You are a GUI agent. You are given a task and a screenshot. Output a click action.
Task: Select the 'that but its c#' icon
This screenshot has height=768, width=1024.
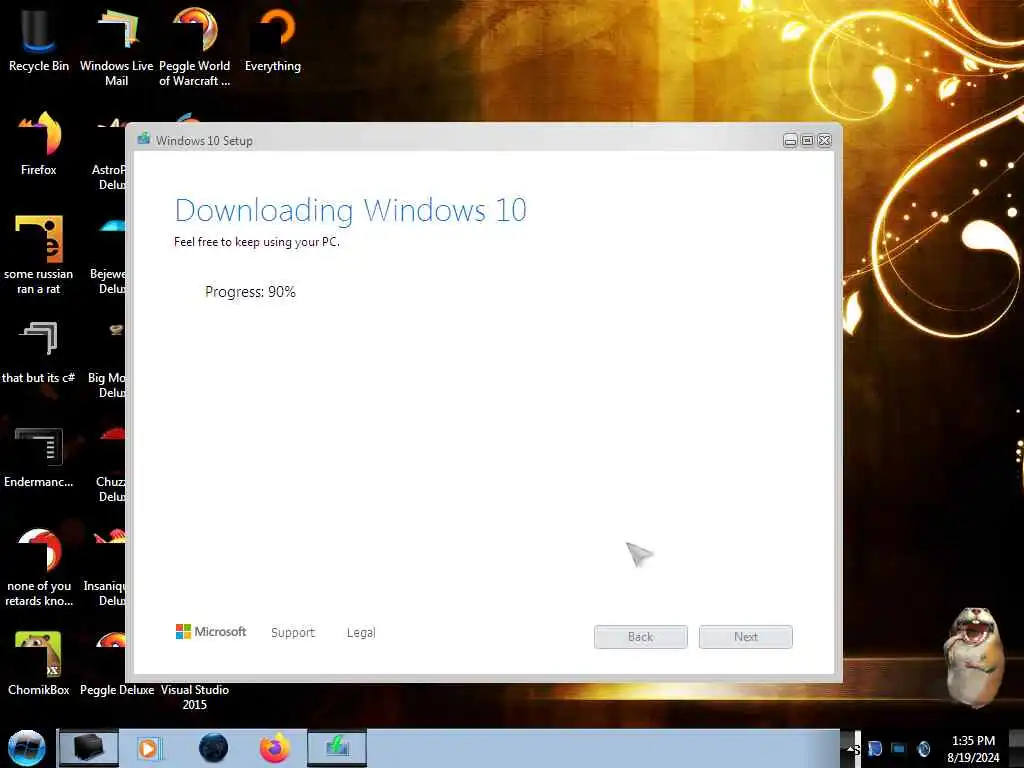point(39,353)
